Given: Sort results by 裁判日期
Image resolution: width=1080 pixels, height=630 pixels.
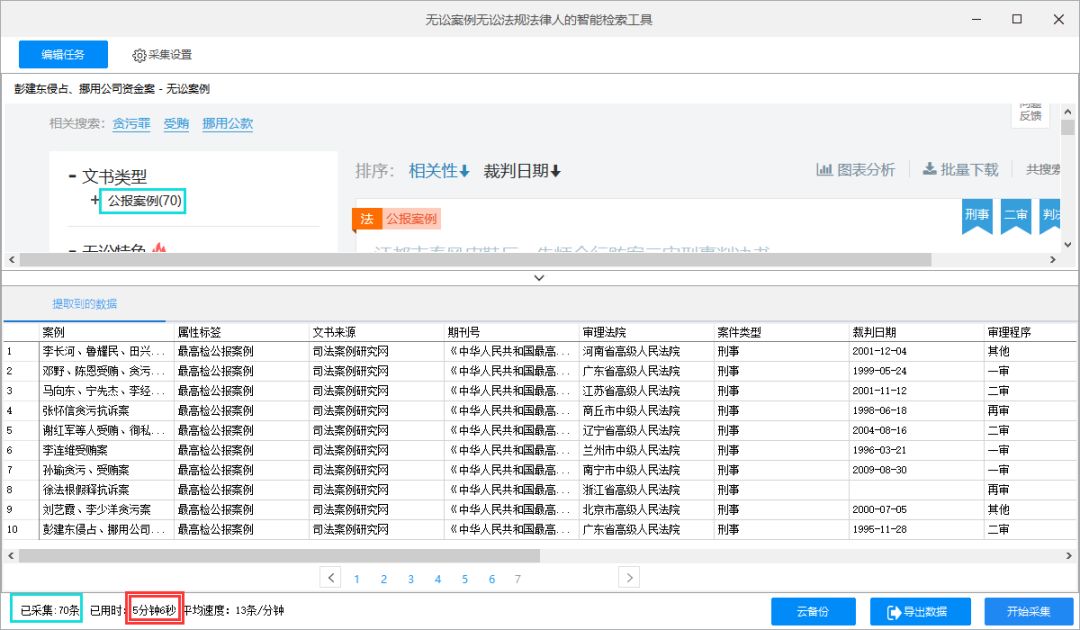Looking at the screenshot, I should coord(522,171).
